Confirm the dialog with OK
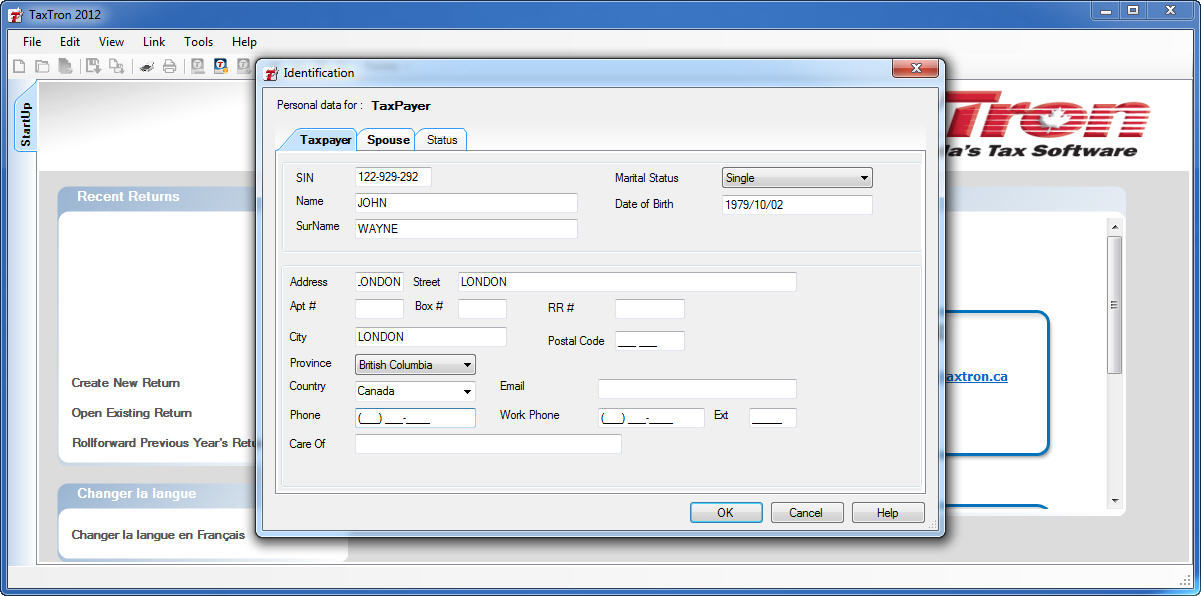Screen dimensions: 1201x596 tap(726, 512)
